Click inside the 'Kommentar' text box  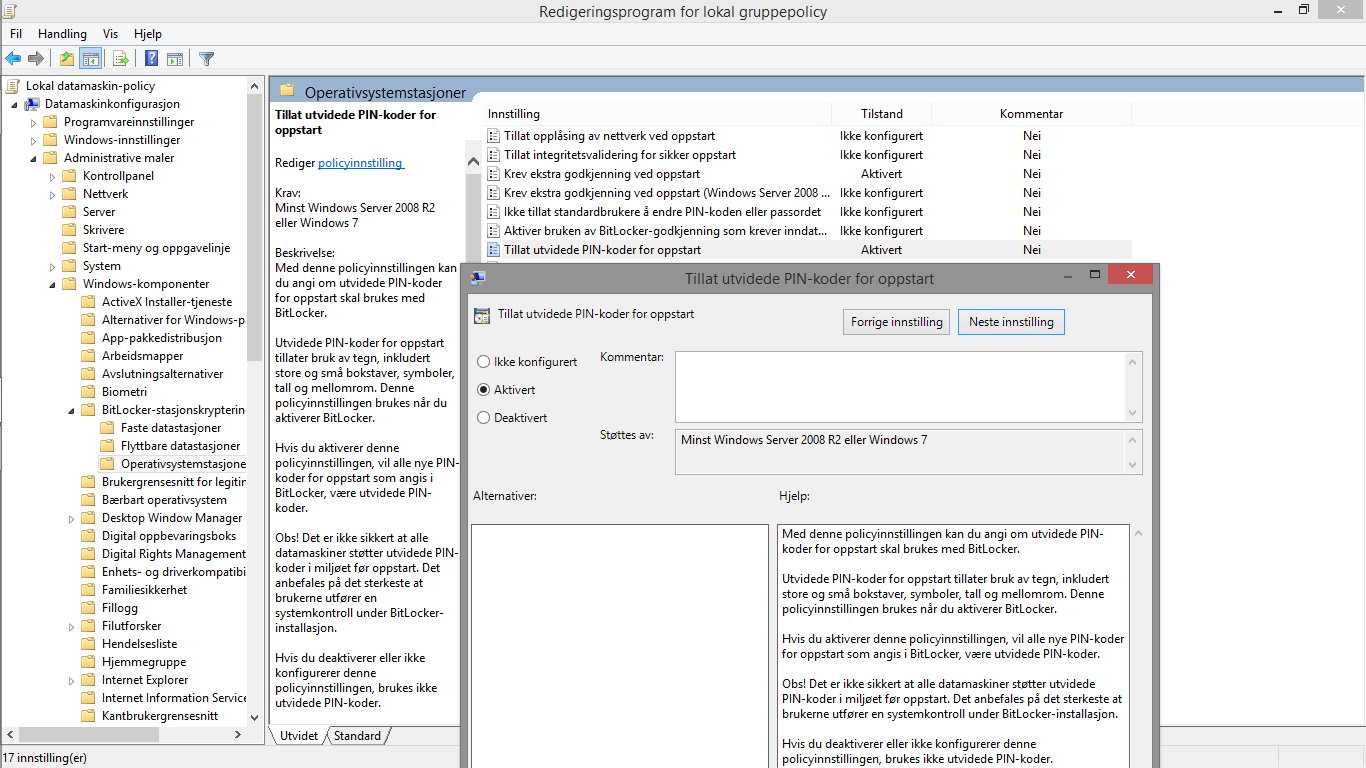click(x=900, y=386)
